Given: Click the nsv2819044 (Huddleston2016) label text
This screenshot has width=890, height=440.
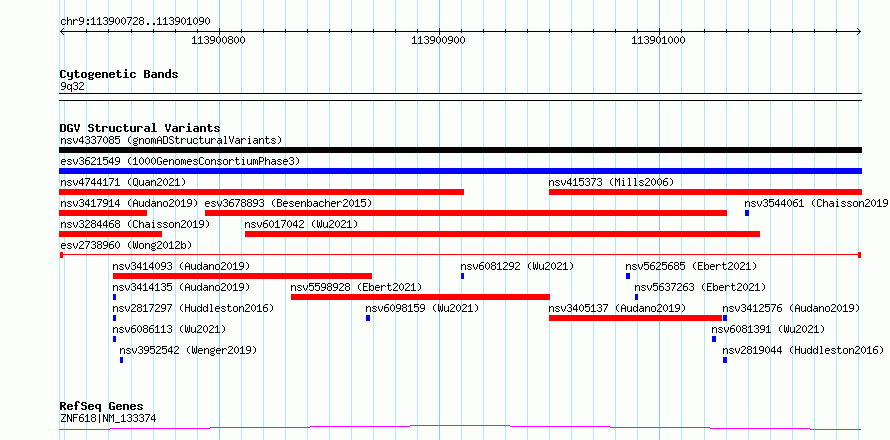Looking at the screenshot, I should click(803, 350).
